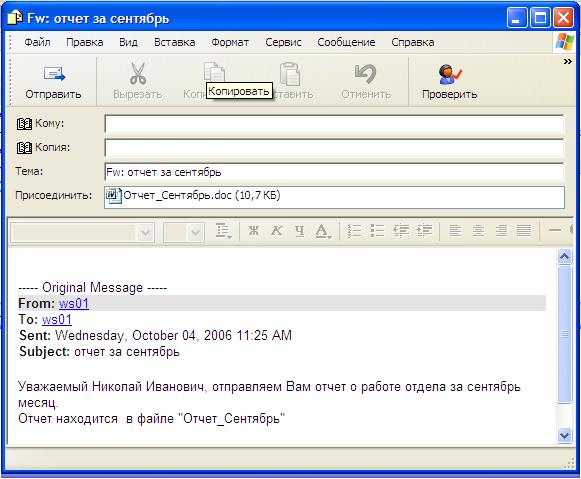This screenshot has height=479, width=581.
Task: Open the font size dropdown
Action: click(x=195, y=233)
